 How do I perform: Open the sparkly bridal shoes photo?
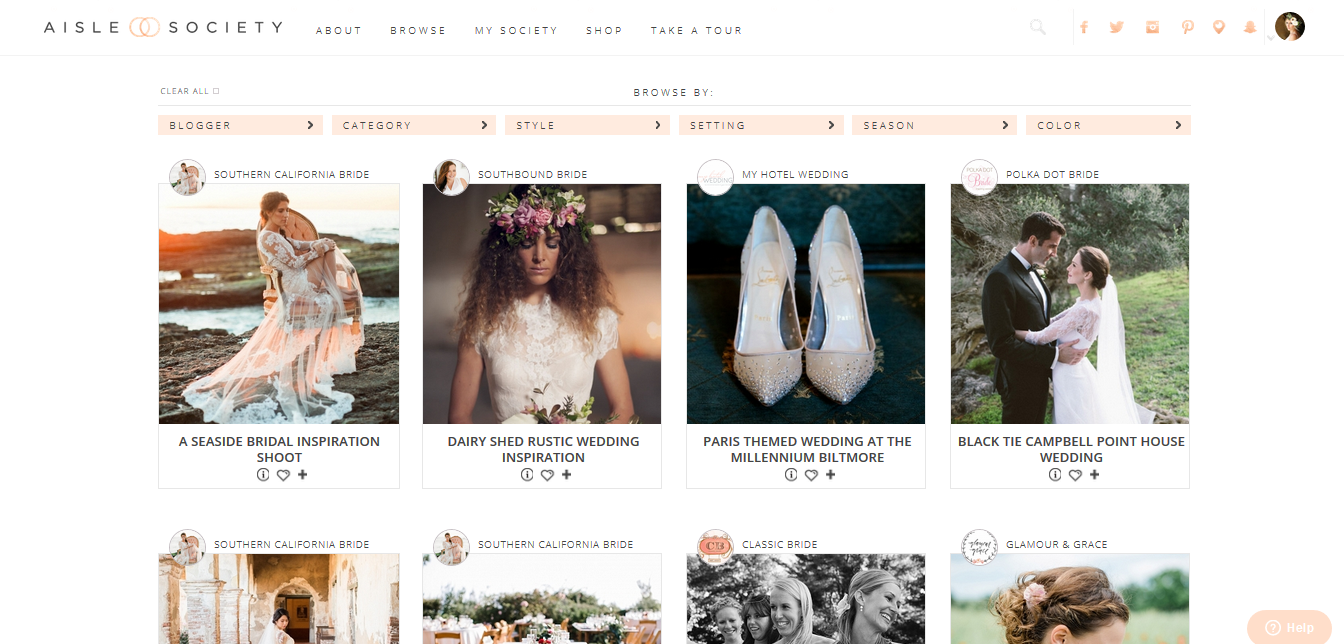(x=806, y=304)
